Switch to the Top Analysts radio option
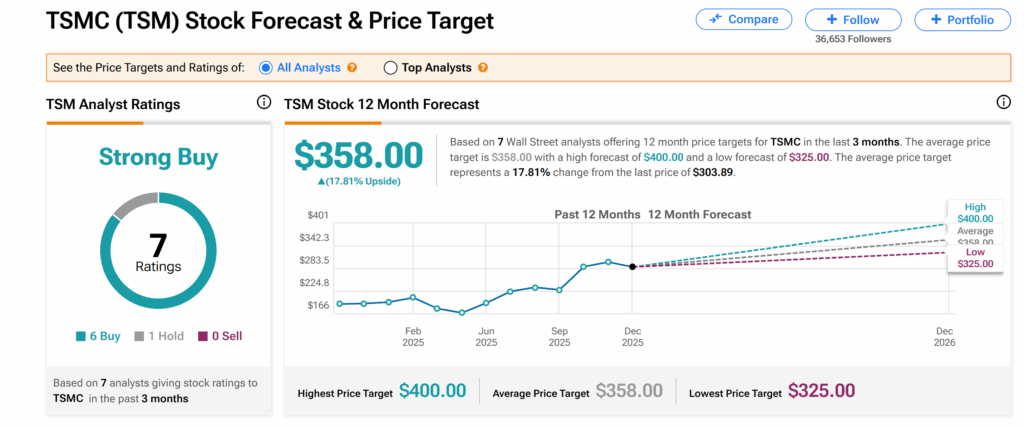The width and height of the screenshot is (1024, 428). 390,68
